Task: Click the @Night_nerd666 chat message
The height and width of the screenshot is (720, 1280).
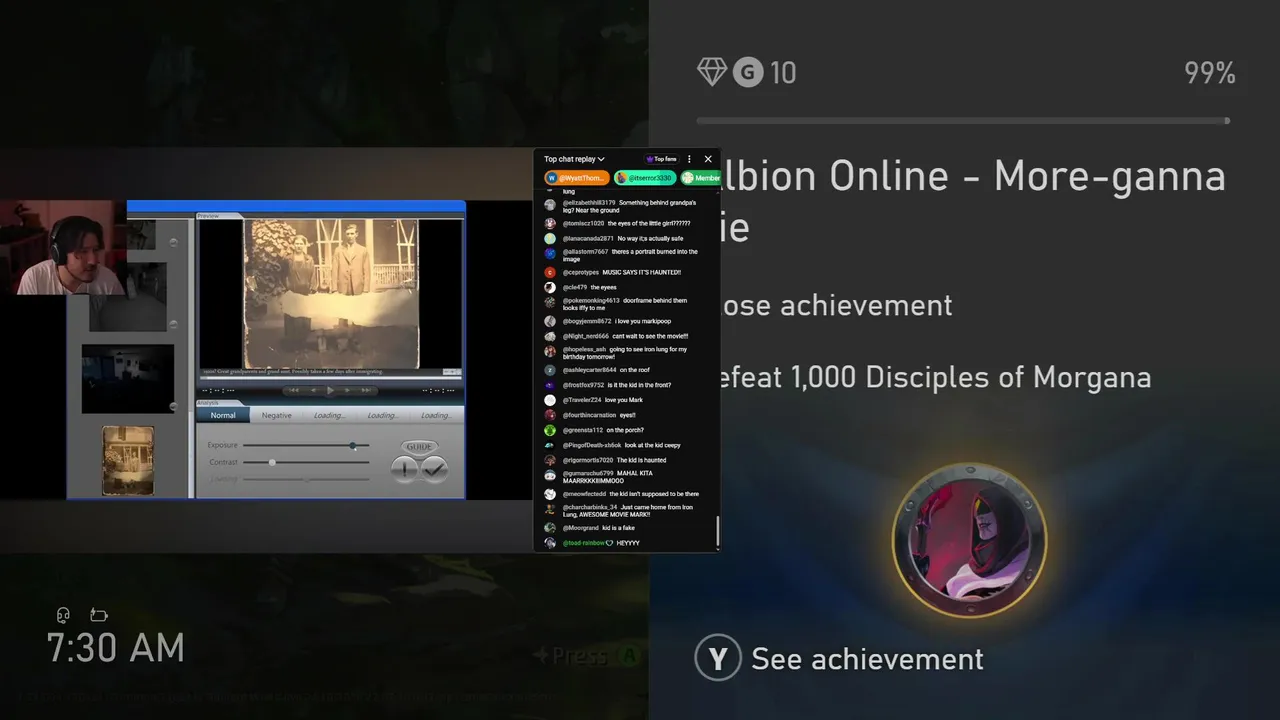Action: click(625, 336)
